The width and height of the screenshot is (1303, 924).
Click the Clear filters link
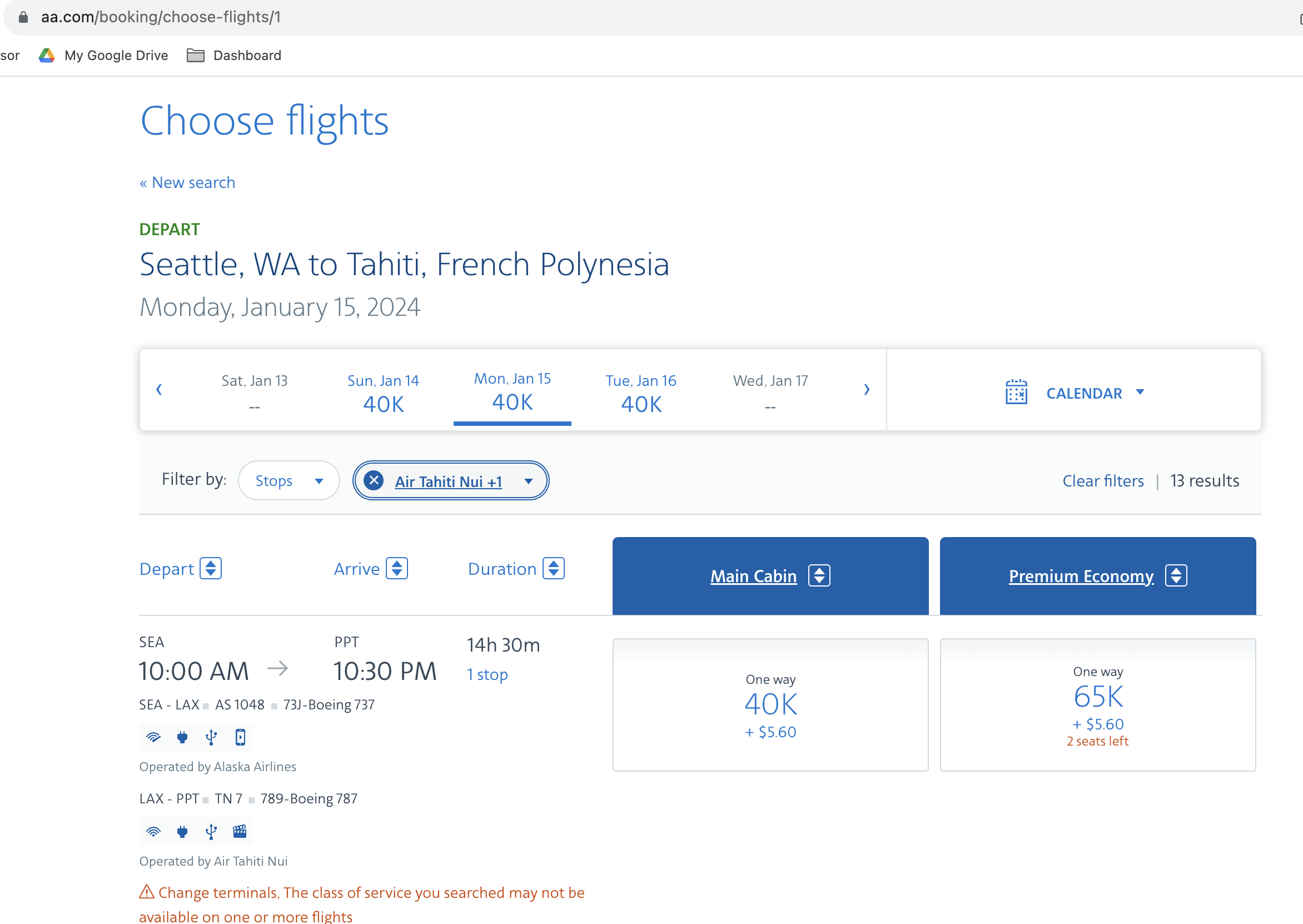pos(1103,481)
